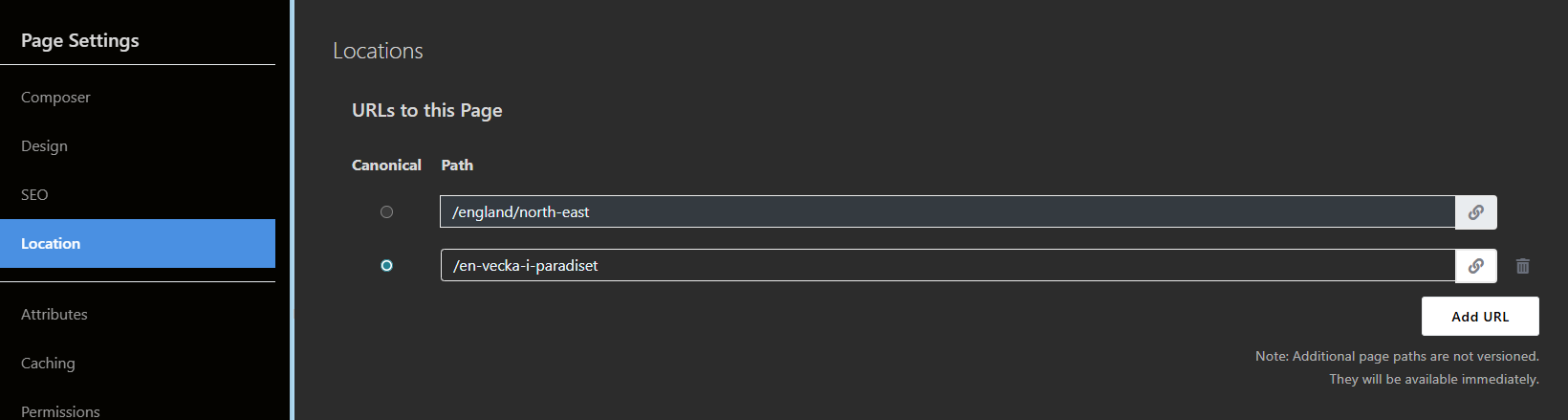Switch to the Attributes section
Viewport: 1568px width, 420px height.
(54, 315)
